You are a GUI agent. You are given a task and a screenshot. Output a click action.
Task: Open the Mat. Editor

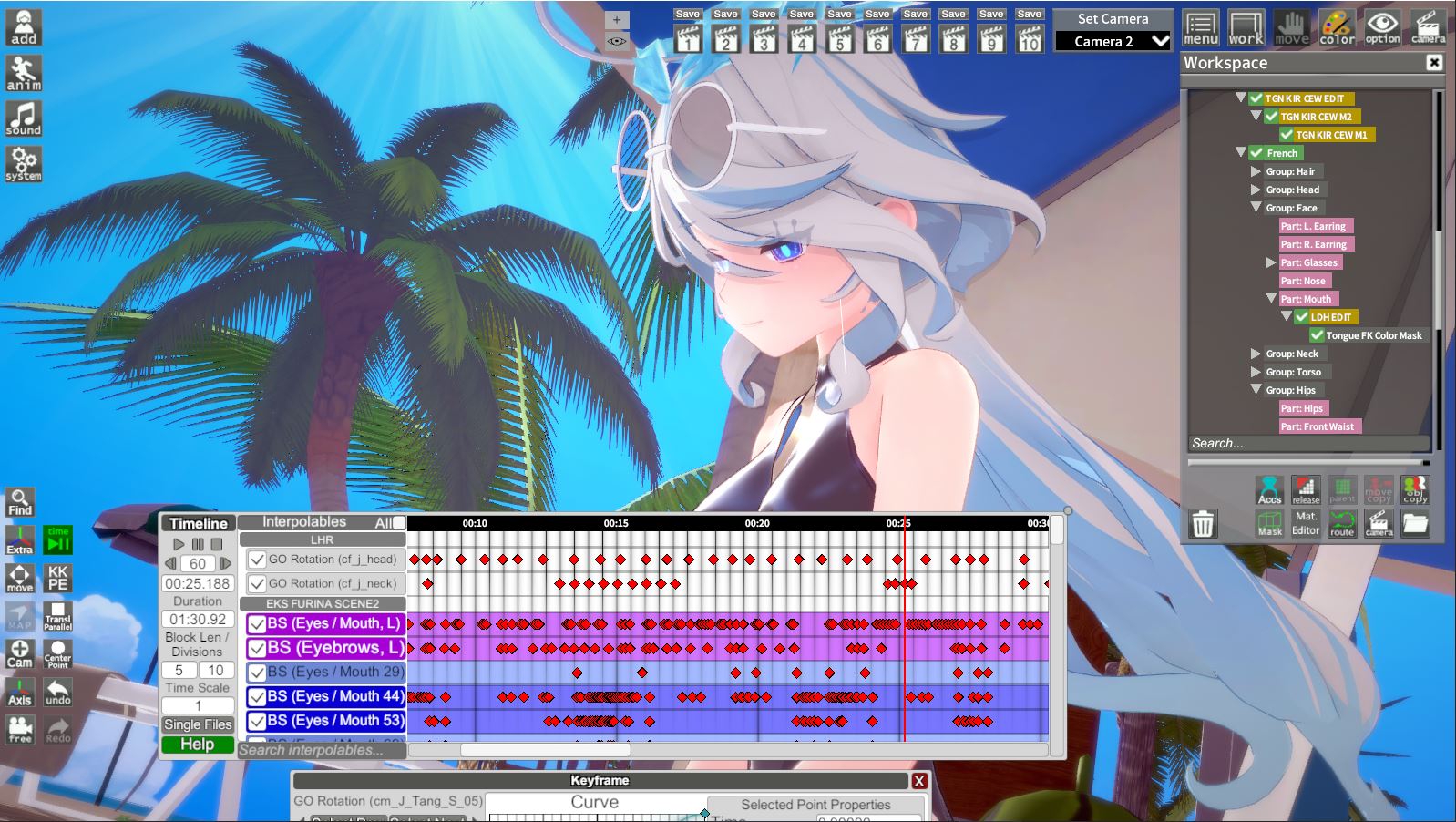[x=1306, y=523]
